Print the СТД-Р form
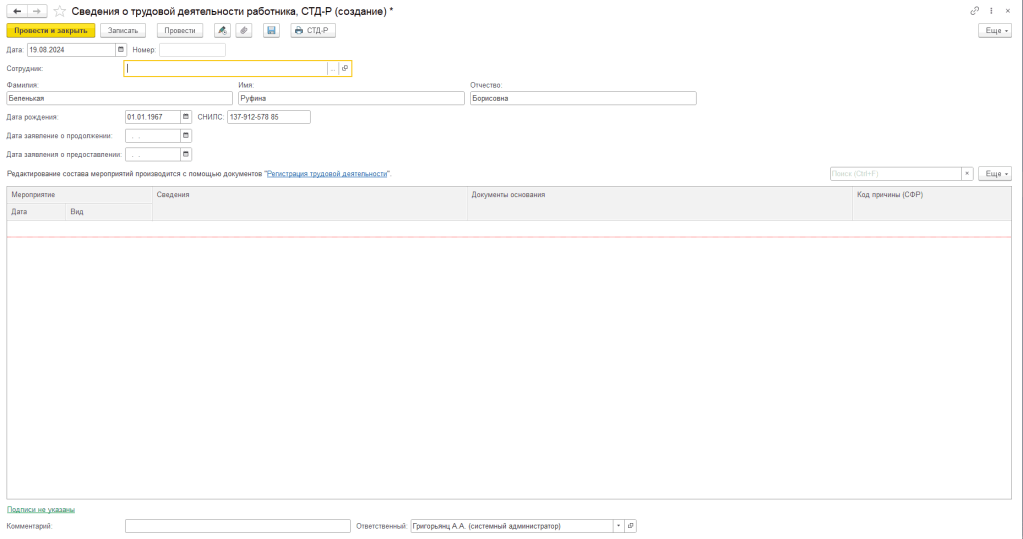The image size is (1023, 539). click(x=313, y=31)
